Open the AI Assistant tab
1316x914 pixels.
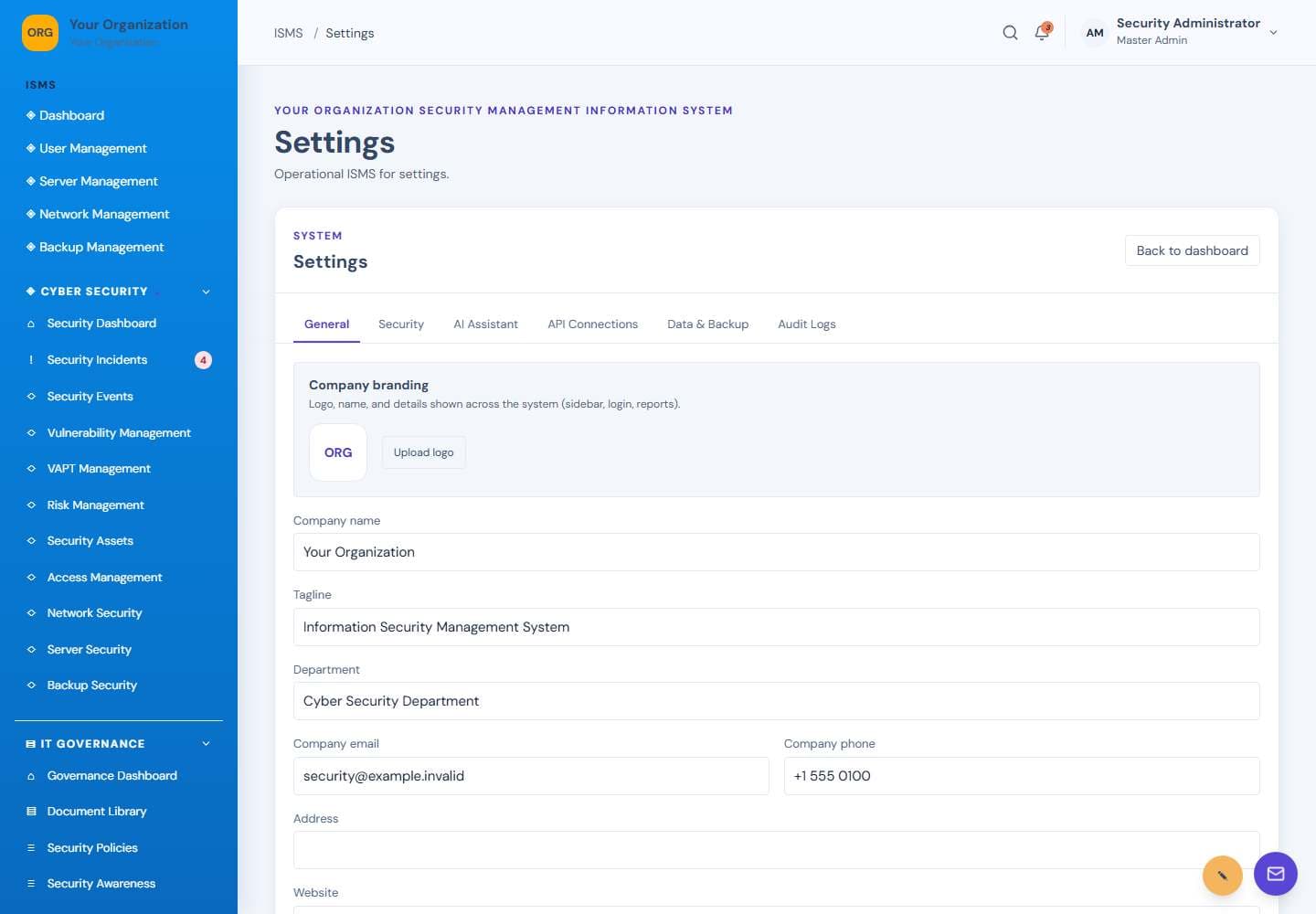485,324
